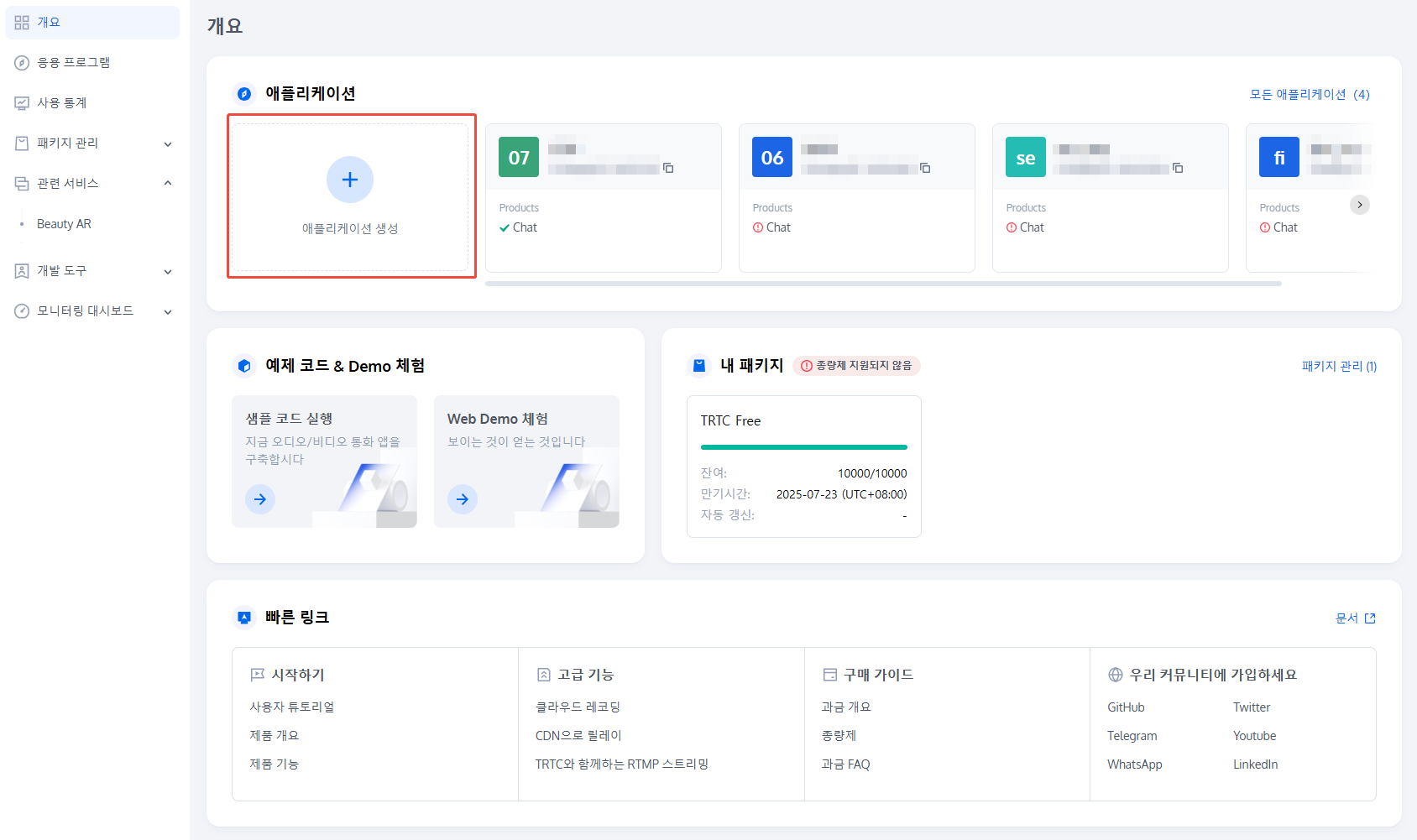This screenshot has width=1417, height=840.
Task: Click the 애플리케이션 생성 card
Action: (350, 197)
